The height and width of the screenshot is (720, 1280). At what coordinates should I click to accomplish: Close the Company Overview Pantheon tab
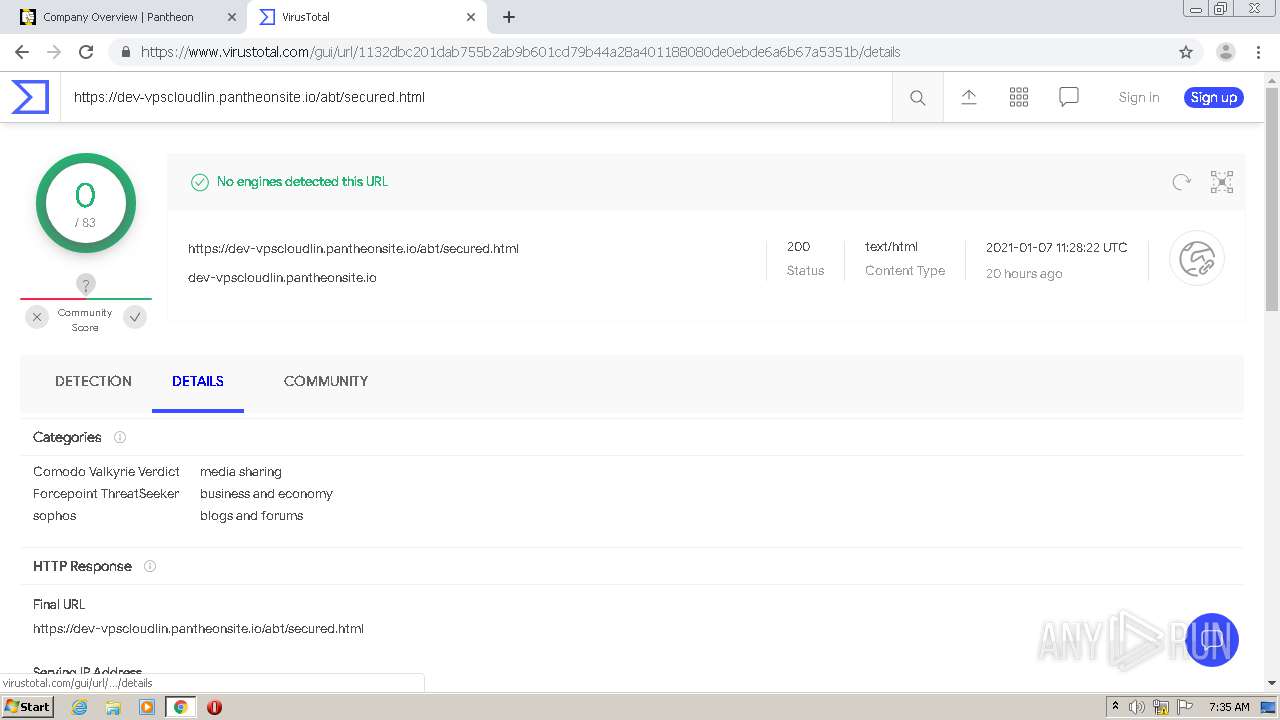click(x=232, y=17)
